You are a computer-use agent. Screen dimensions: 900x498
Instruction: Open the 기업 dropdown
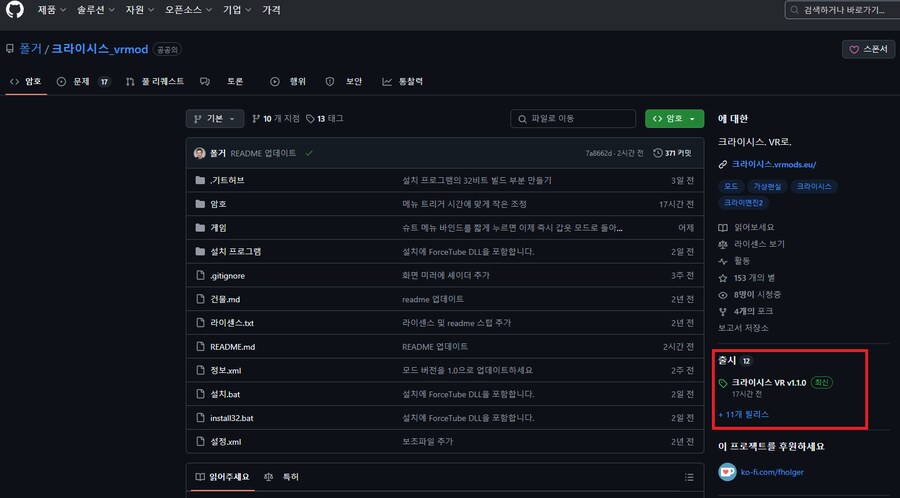tap(237, 10)
